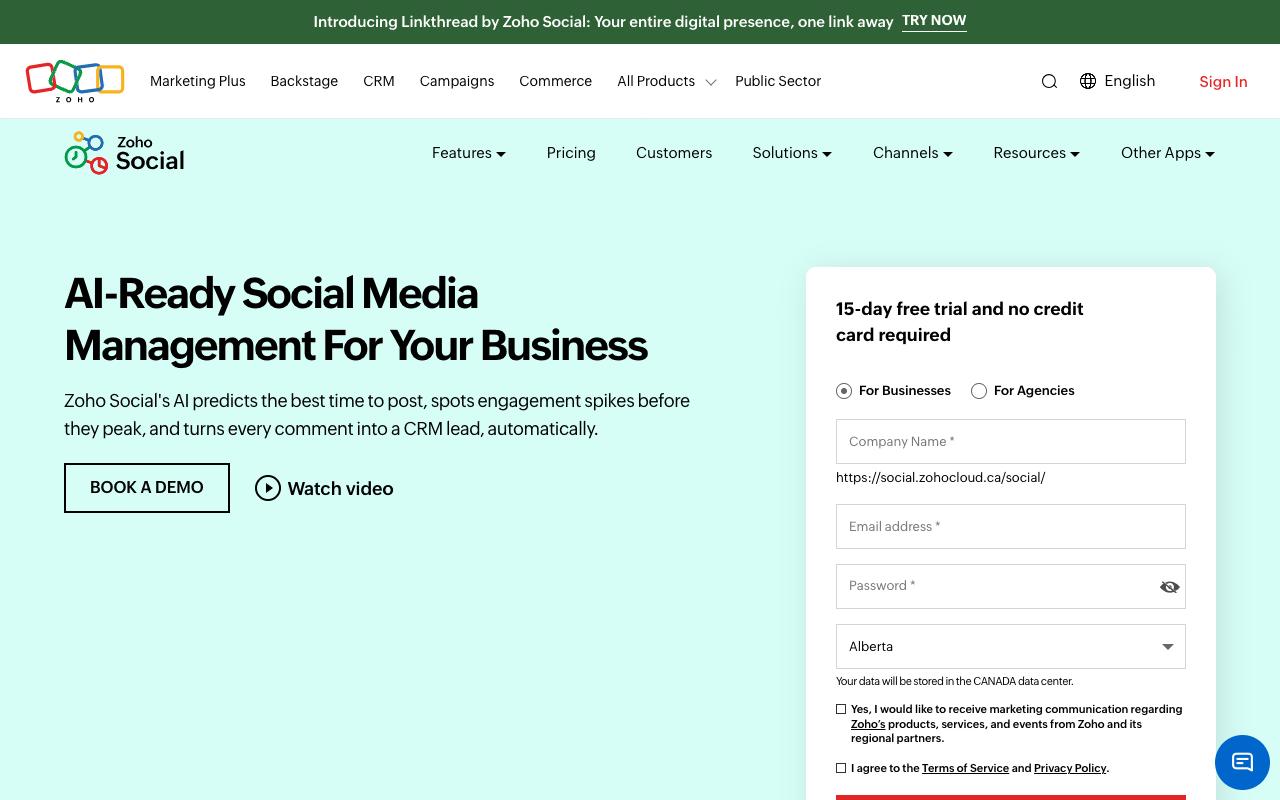1280x800 pixels.
Task: Open the live chat bubble icon
Action: pyautogui.click(x=1242, y=762)
